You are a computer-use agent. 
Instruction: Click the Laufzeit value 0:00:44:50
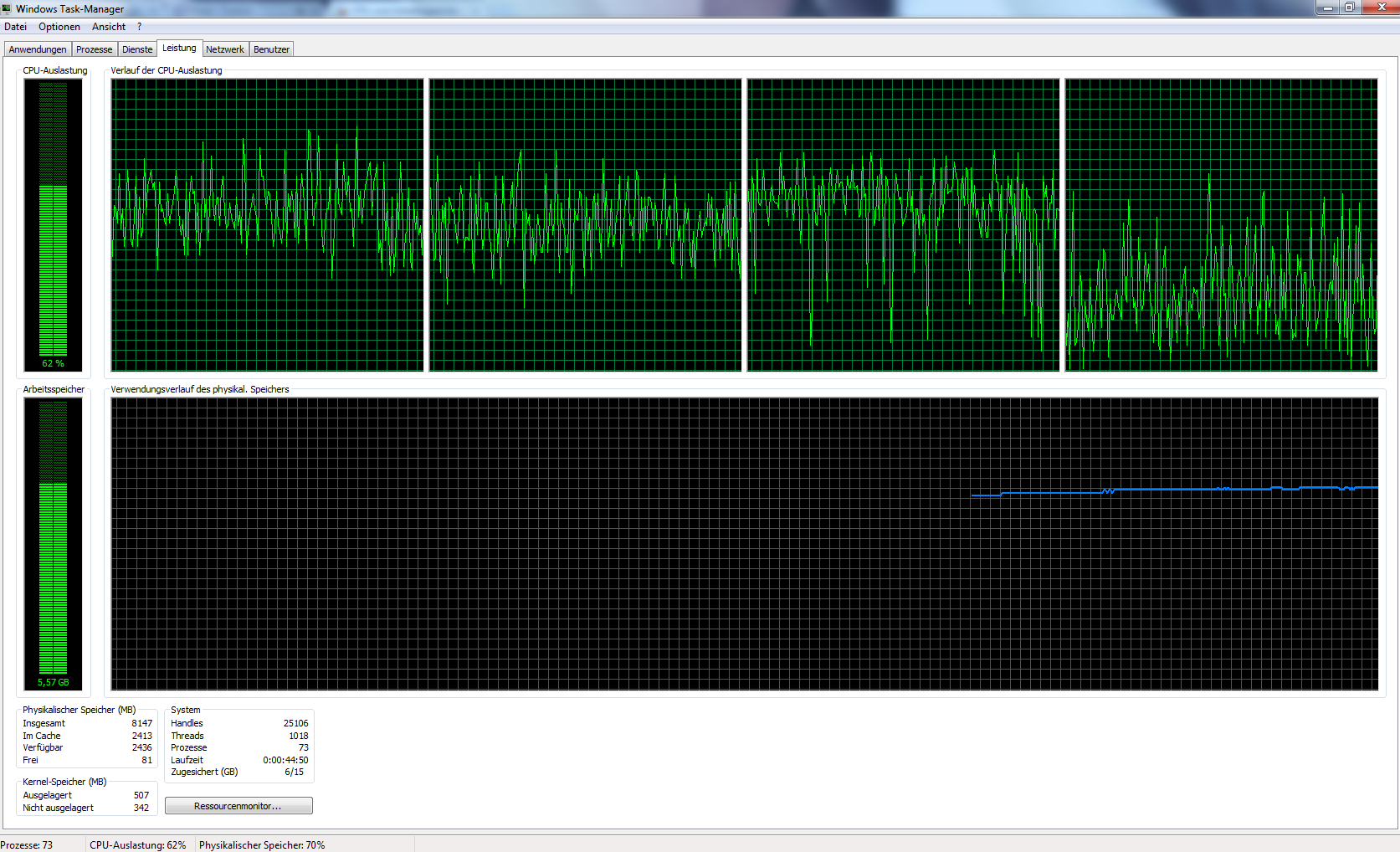click(285, 760)
